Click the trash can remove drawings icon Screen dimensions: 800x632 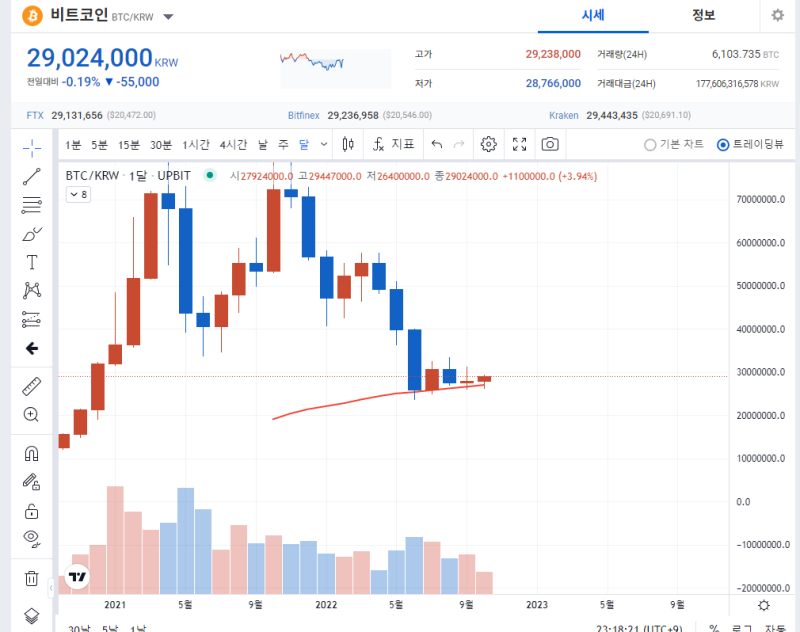(32, 578)
